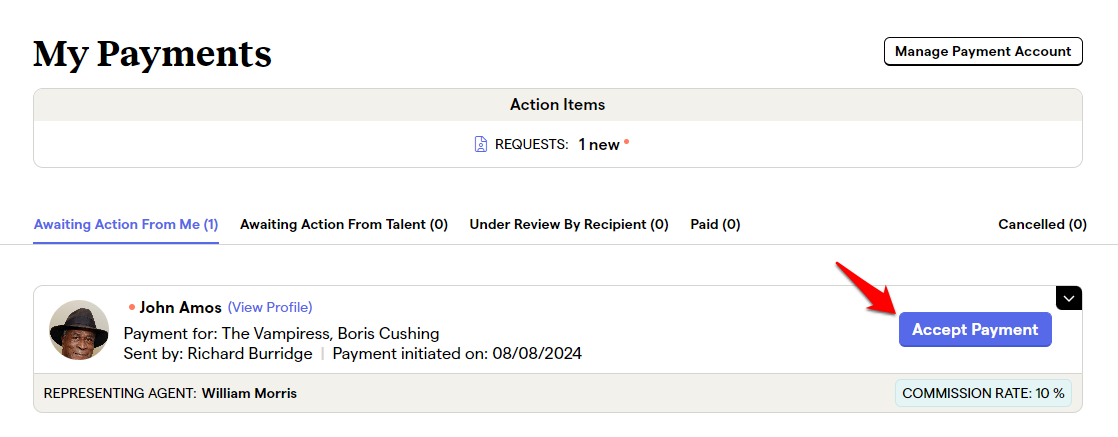
Task: Follow the View Profile link
Action: tap(270, 307)
